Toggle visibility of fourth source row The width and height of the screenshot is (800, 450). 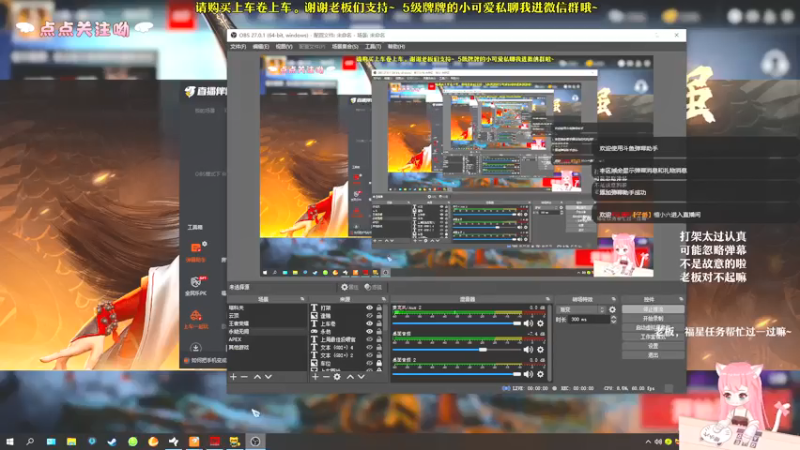369,332
